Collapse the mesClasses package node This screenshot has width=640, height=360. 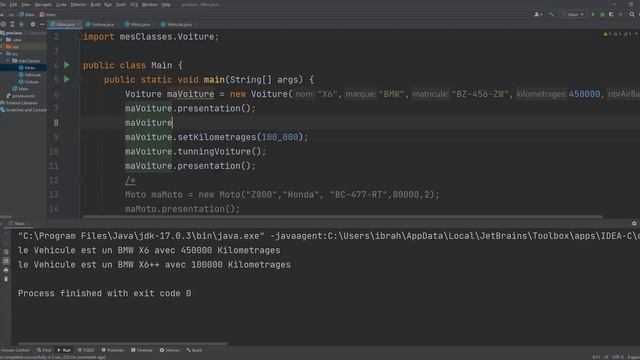(7, 60)
